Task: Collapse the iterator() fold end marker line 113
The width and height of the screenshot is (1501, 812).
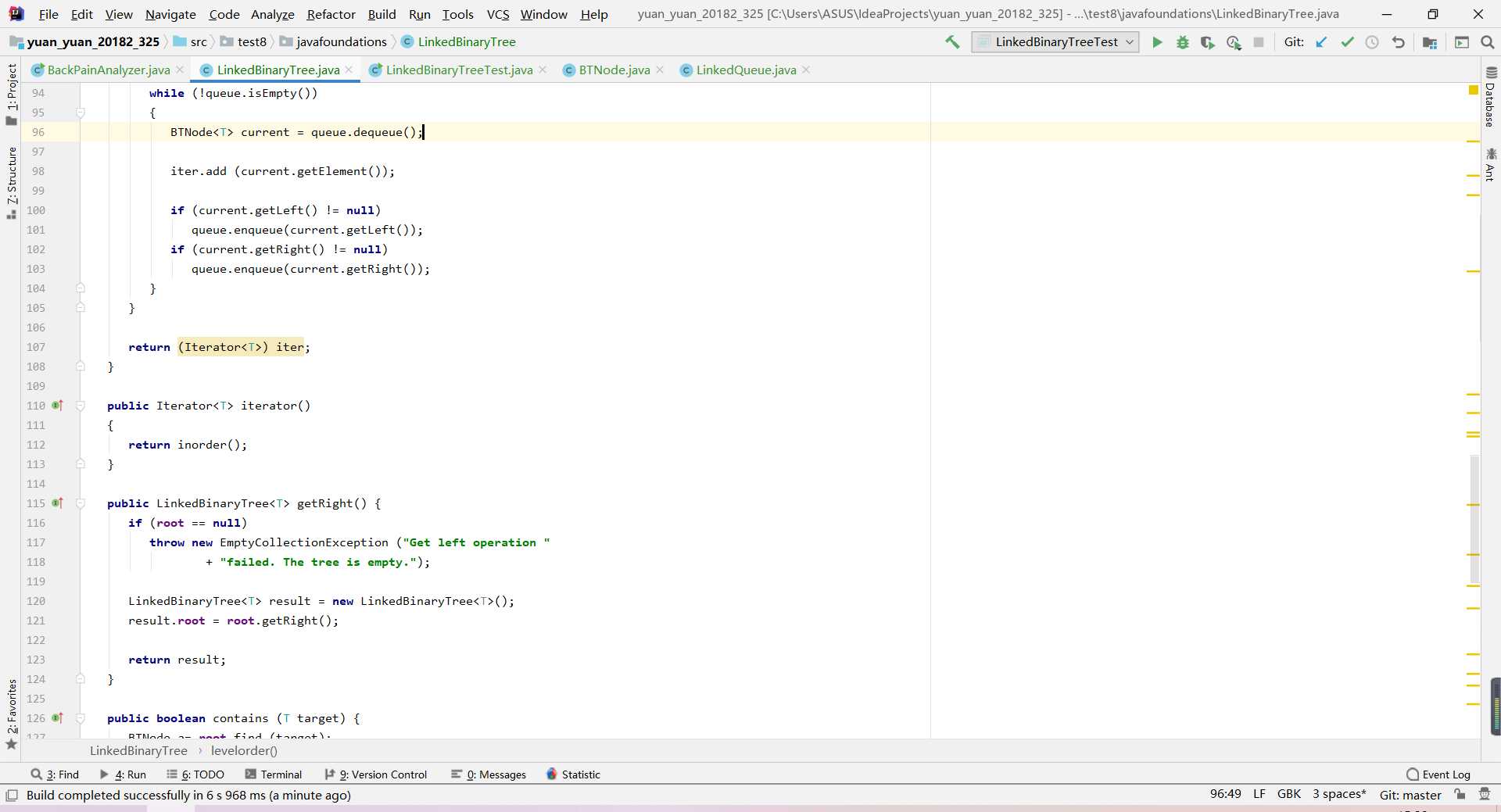Action: [x=81, y=464]
